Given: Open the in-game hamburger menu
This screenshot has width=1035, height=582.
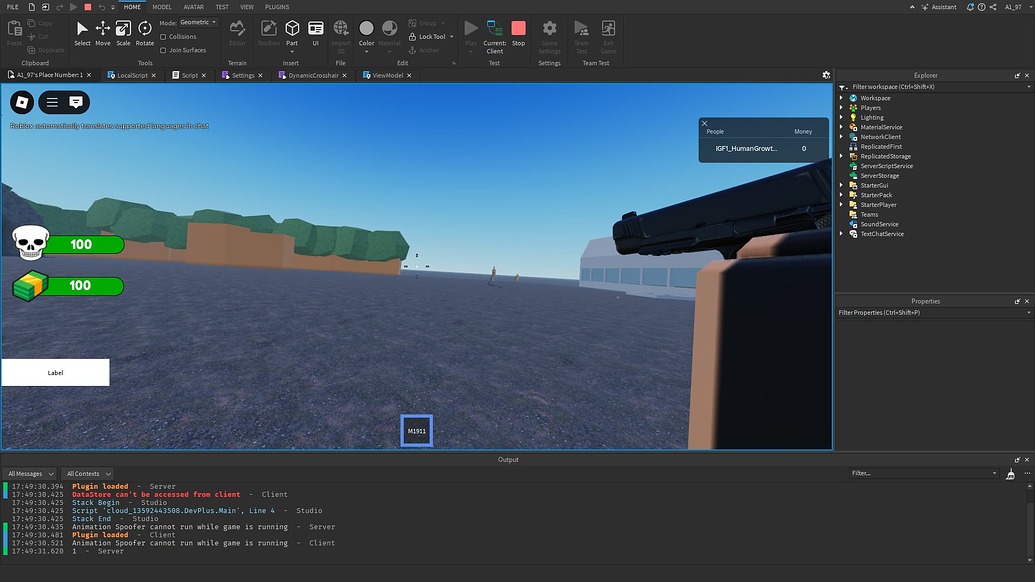Looking at the screenshot, I should point(52,102).
